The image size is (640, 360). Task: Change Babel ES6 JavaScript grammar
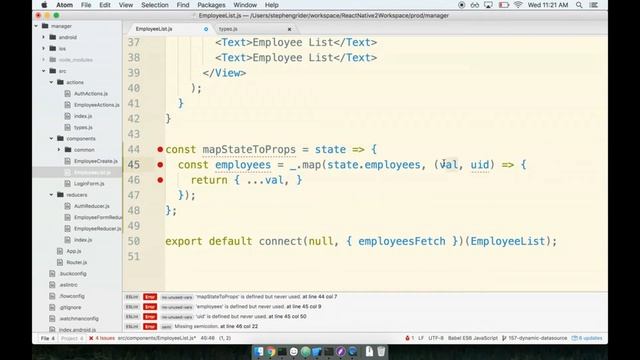click(x=473, y=338)
